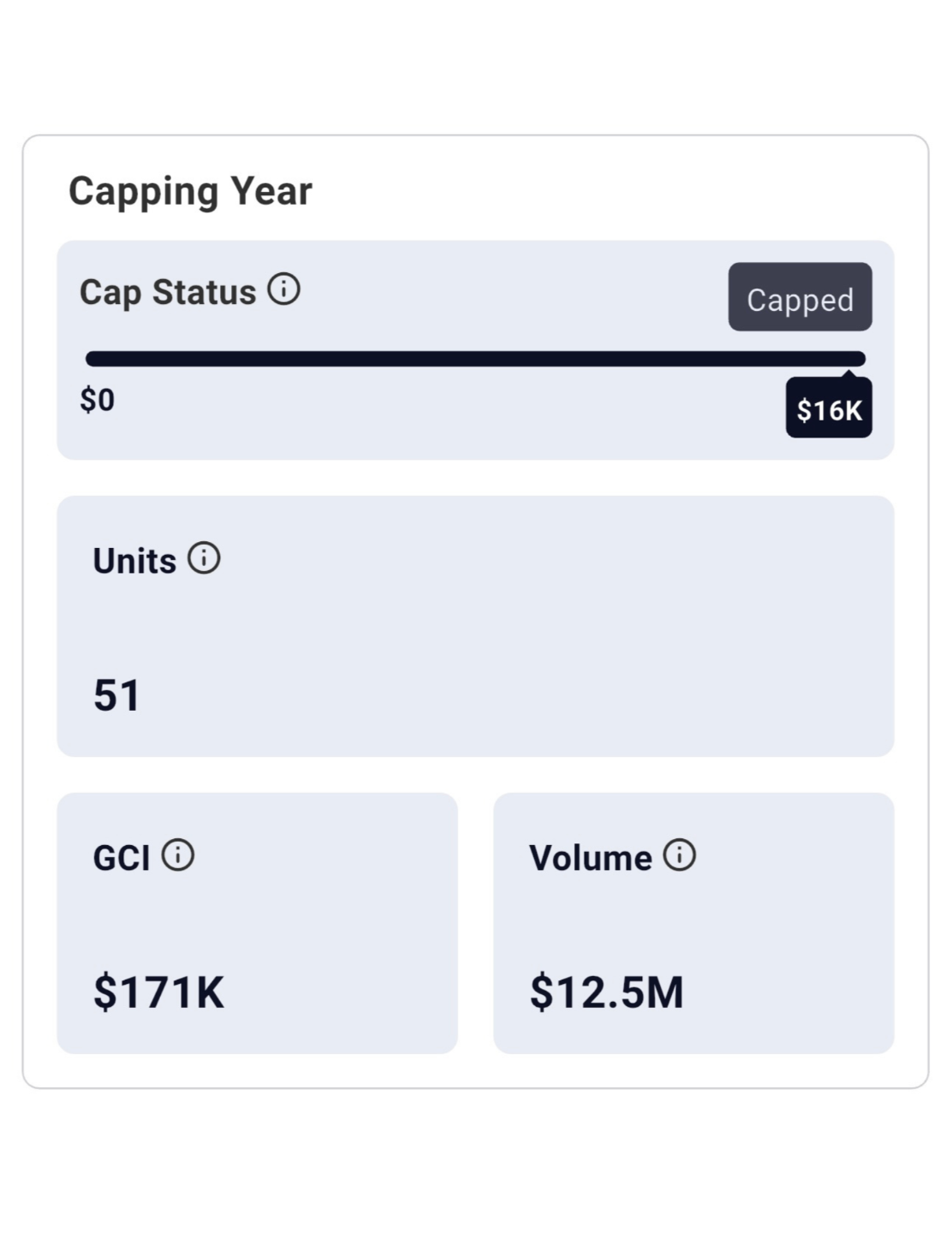
Task: Click the $0 progress start label
Action: [x=98, y=400]
